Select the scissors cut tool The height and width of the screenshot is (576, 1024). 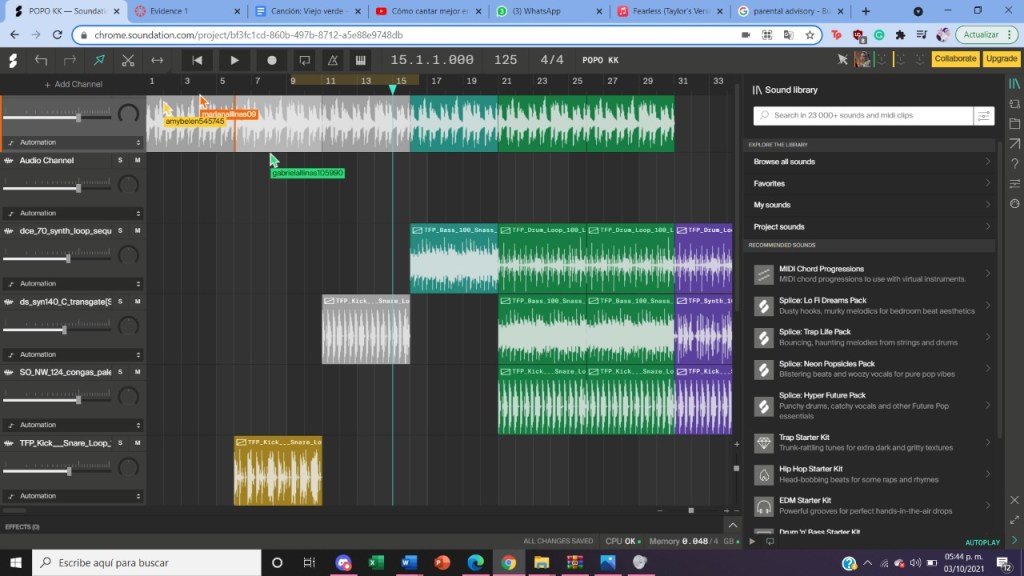coord(128,60)
